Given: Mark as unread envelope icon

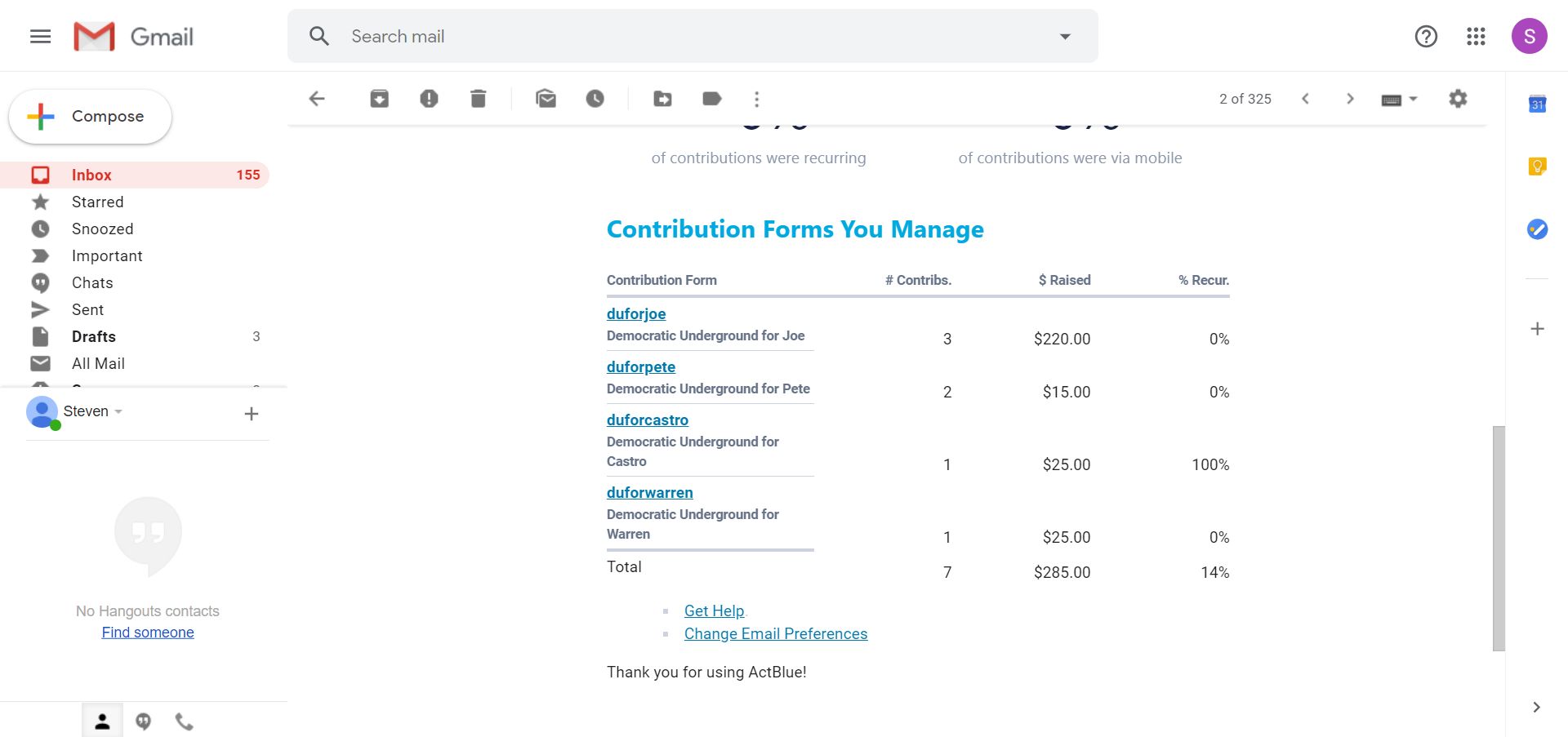Looking at the screenshot, I should point(546,99).
